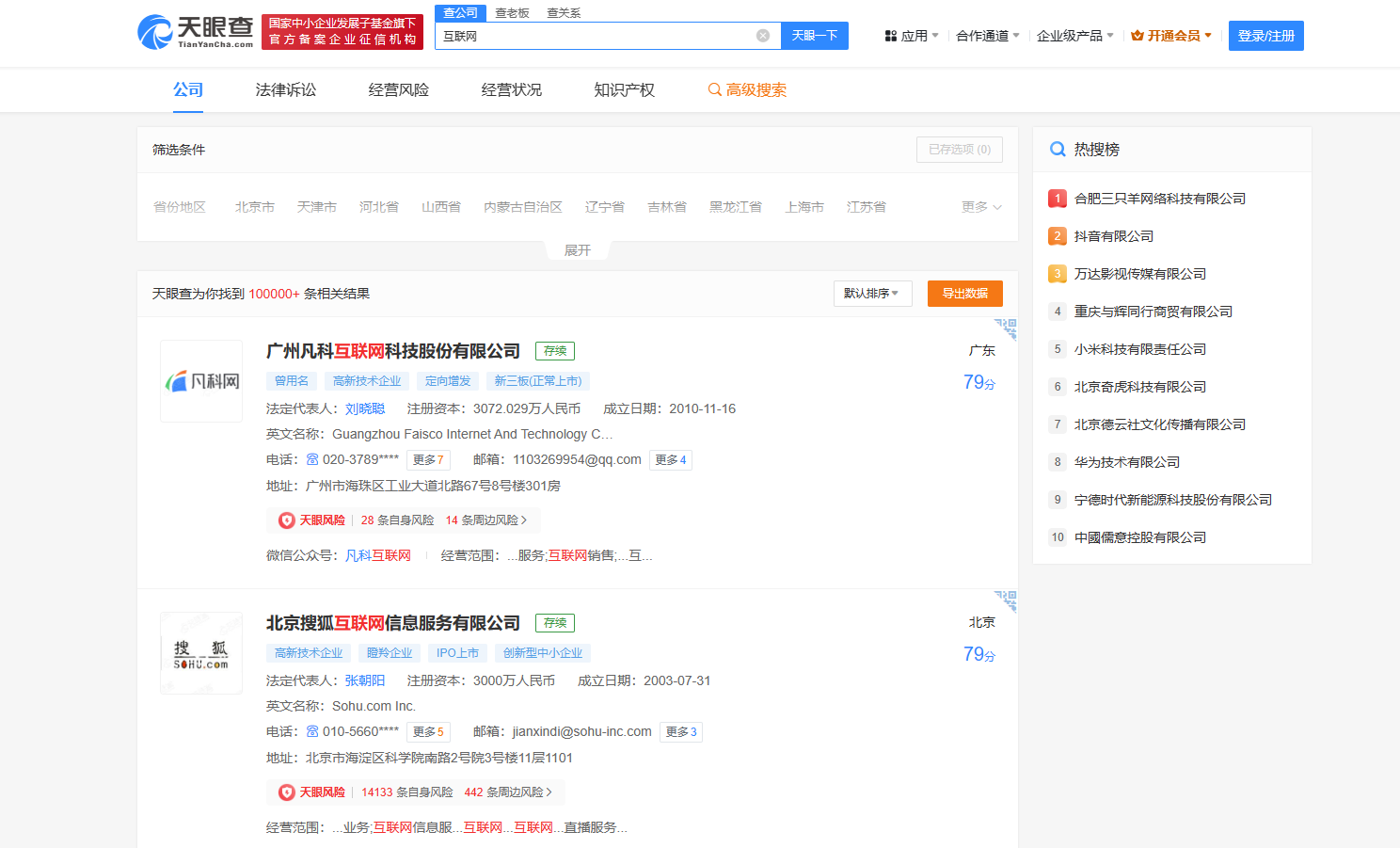Viewport: 1400px width, 848px height.
Task: Filter by 江苏省
Action: click(x=867, y=207)
